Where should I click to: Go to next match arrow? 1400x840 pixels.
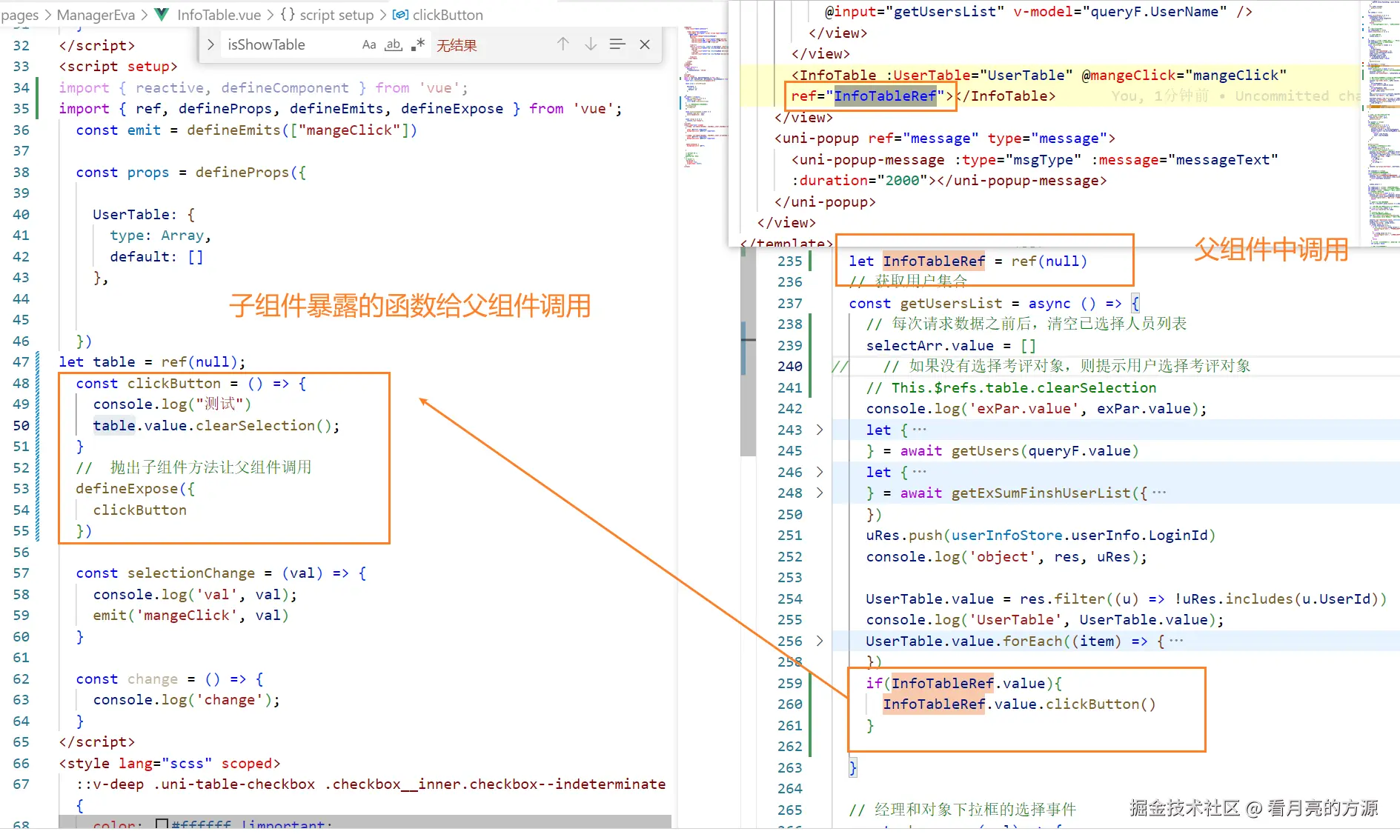point(590,44)
